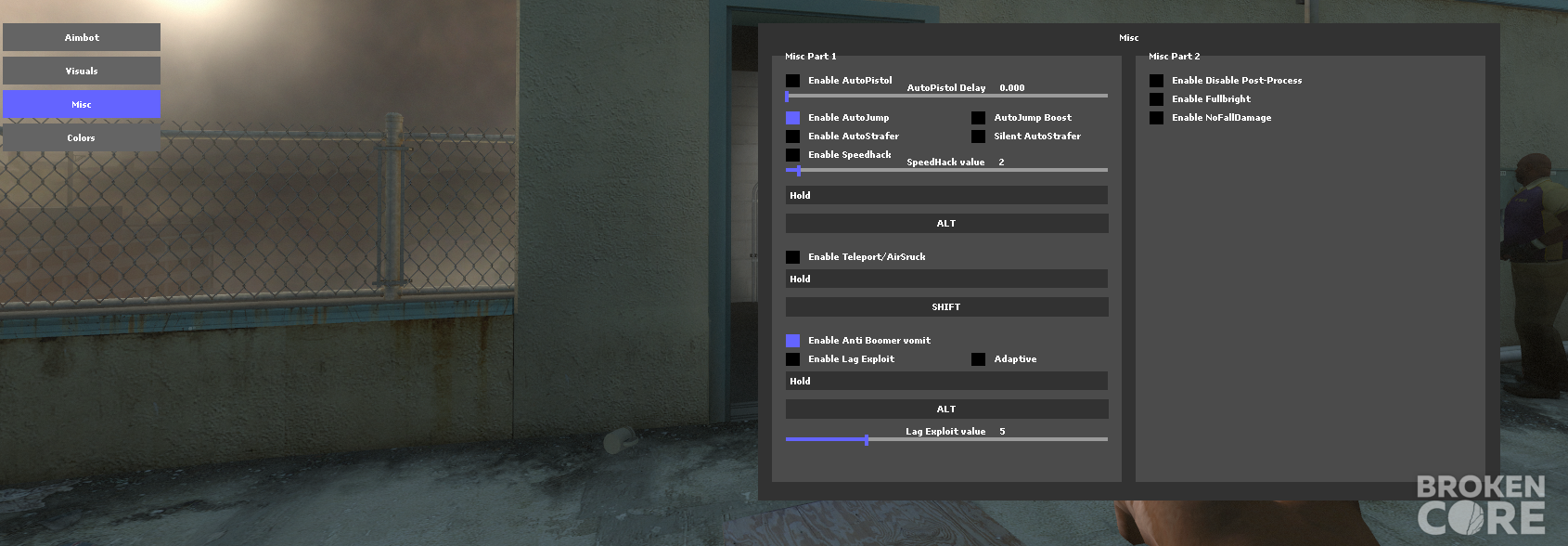Toggle the Enable Lag Exploit checkbox

pos(792,359)
